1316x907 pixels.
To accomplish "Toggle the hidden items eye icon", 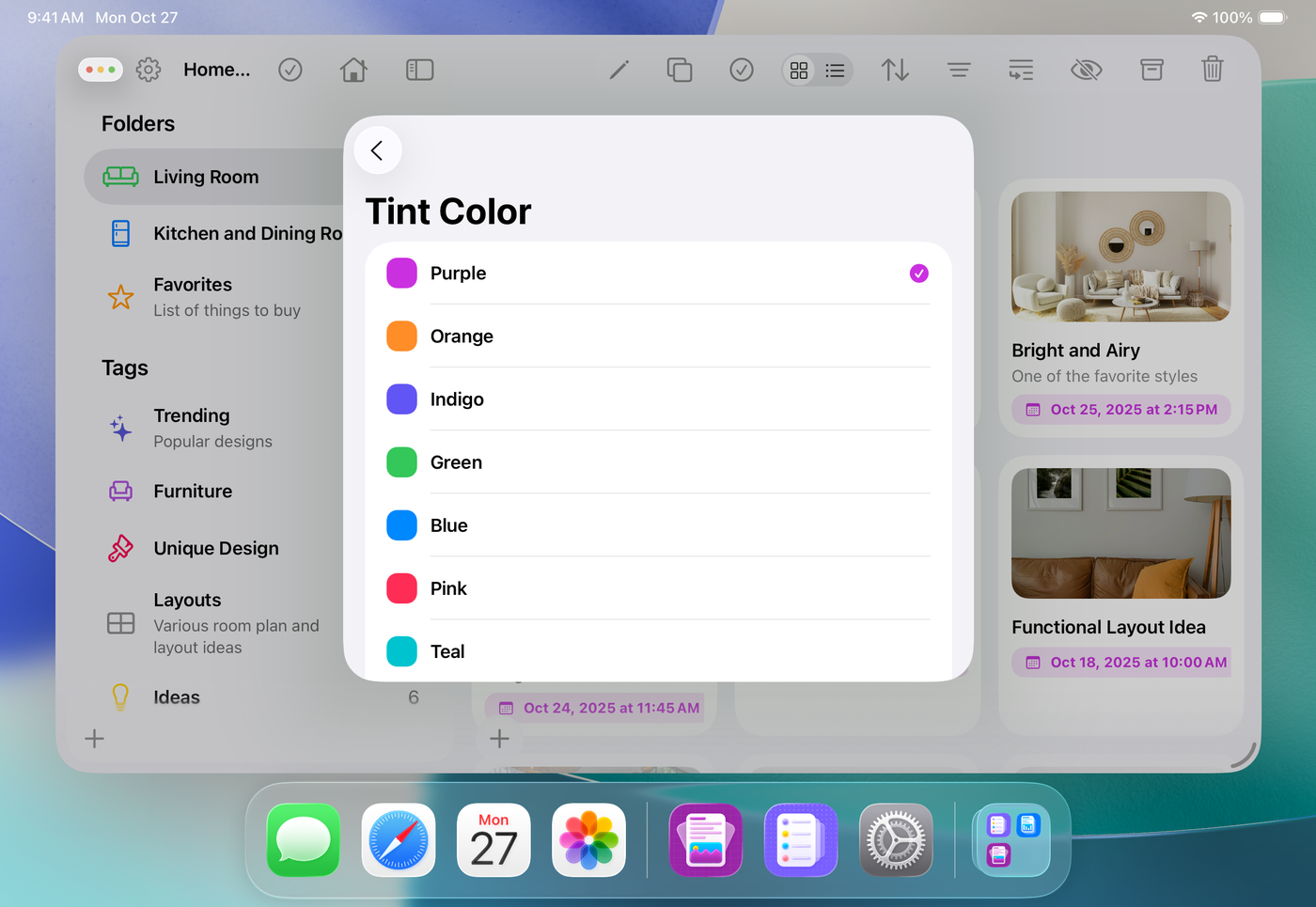I will (1086, 70).
